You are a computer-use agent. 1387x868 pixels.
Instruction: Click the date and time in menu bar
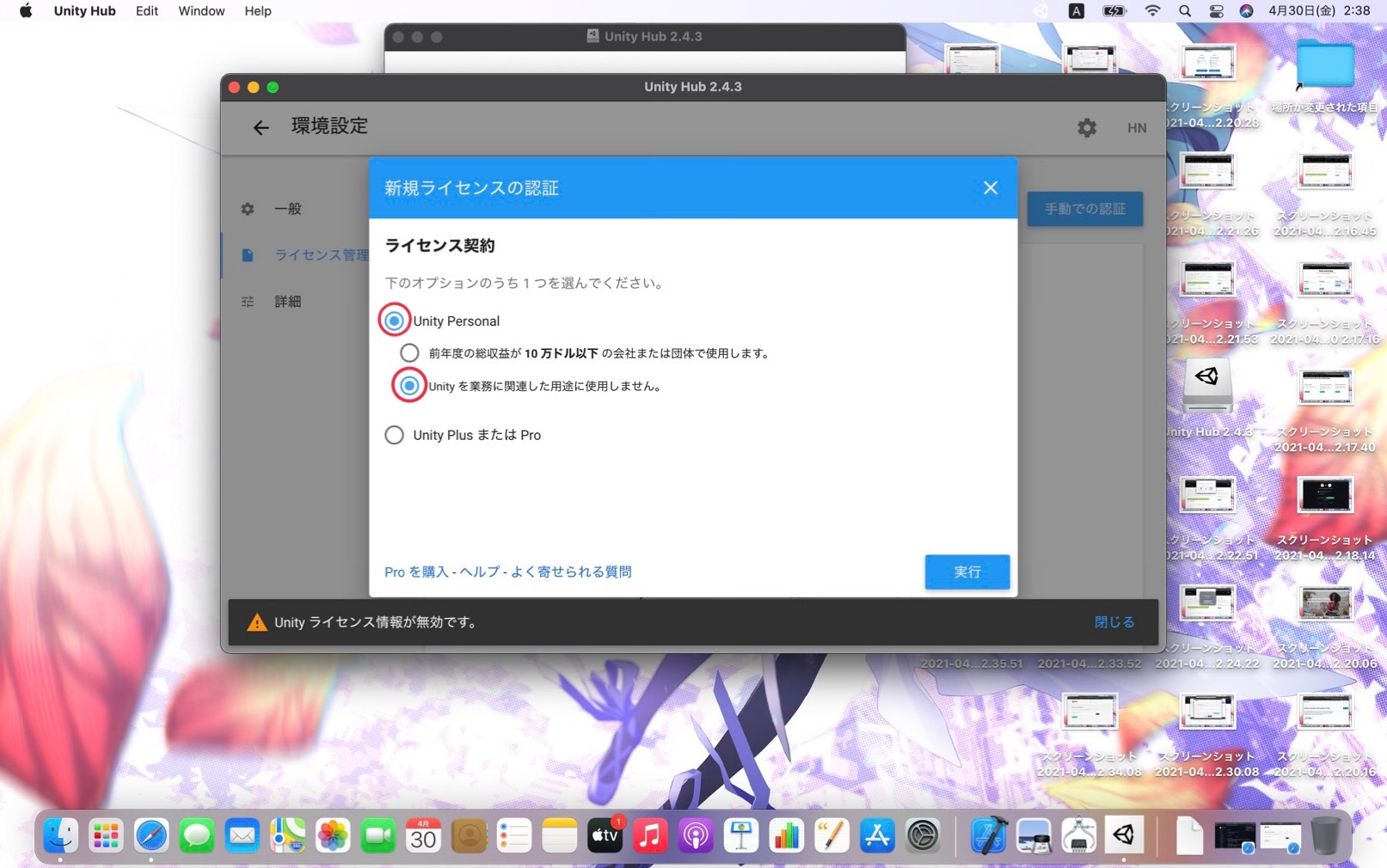click(x=1319, y=11)
